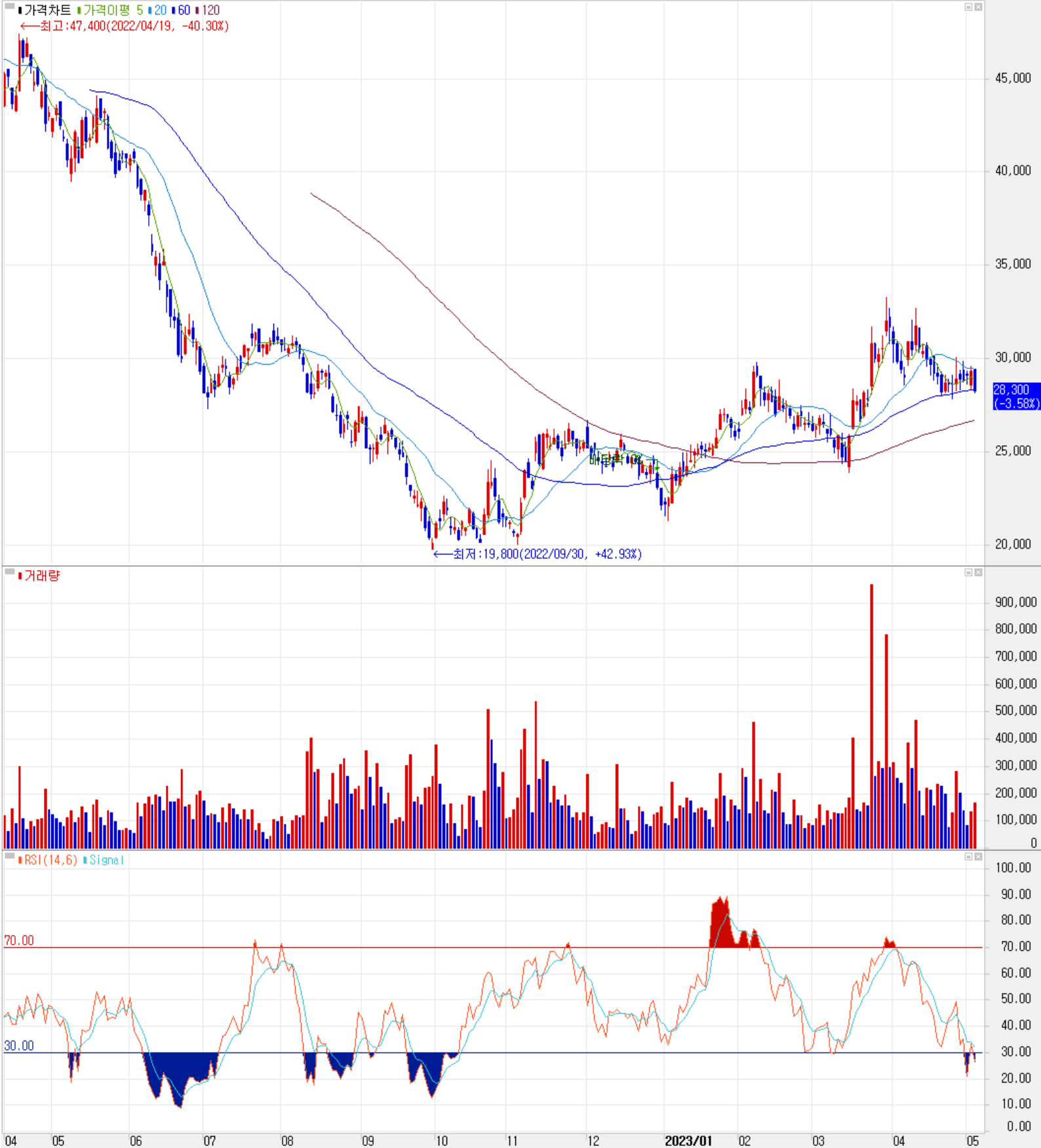1041x1148 pixels.
Task: Click the 120-day moving average legend
Action: 208,10
